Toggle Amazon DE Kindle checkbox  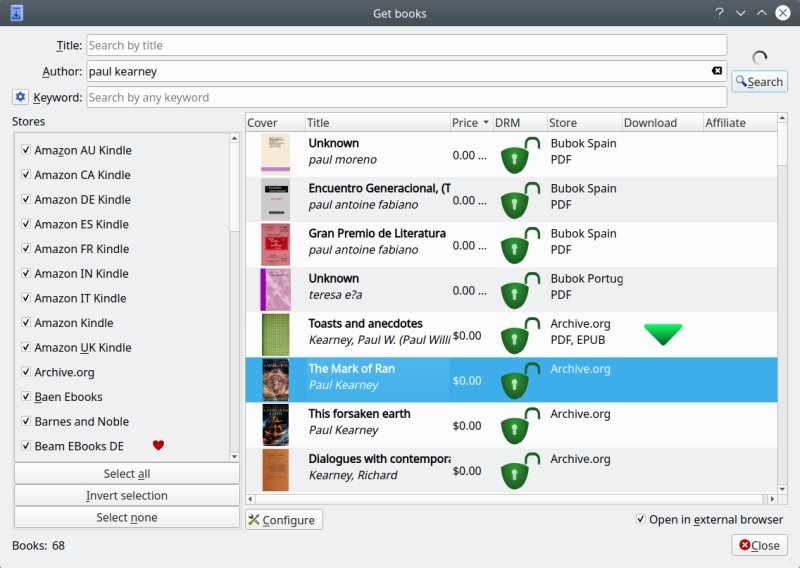[26, 199]
